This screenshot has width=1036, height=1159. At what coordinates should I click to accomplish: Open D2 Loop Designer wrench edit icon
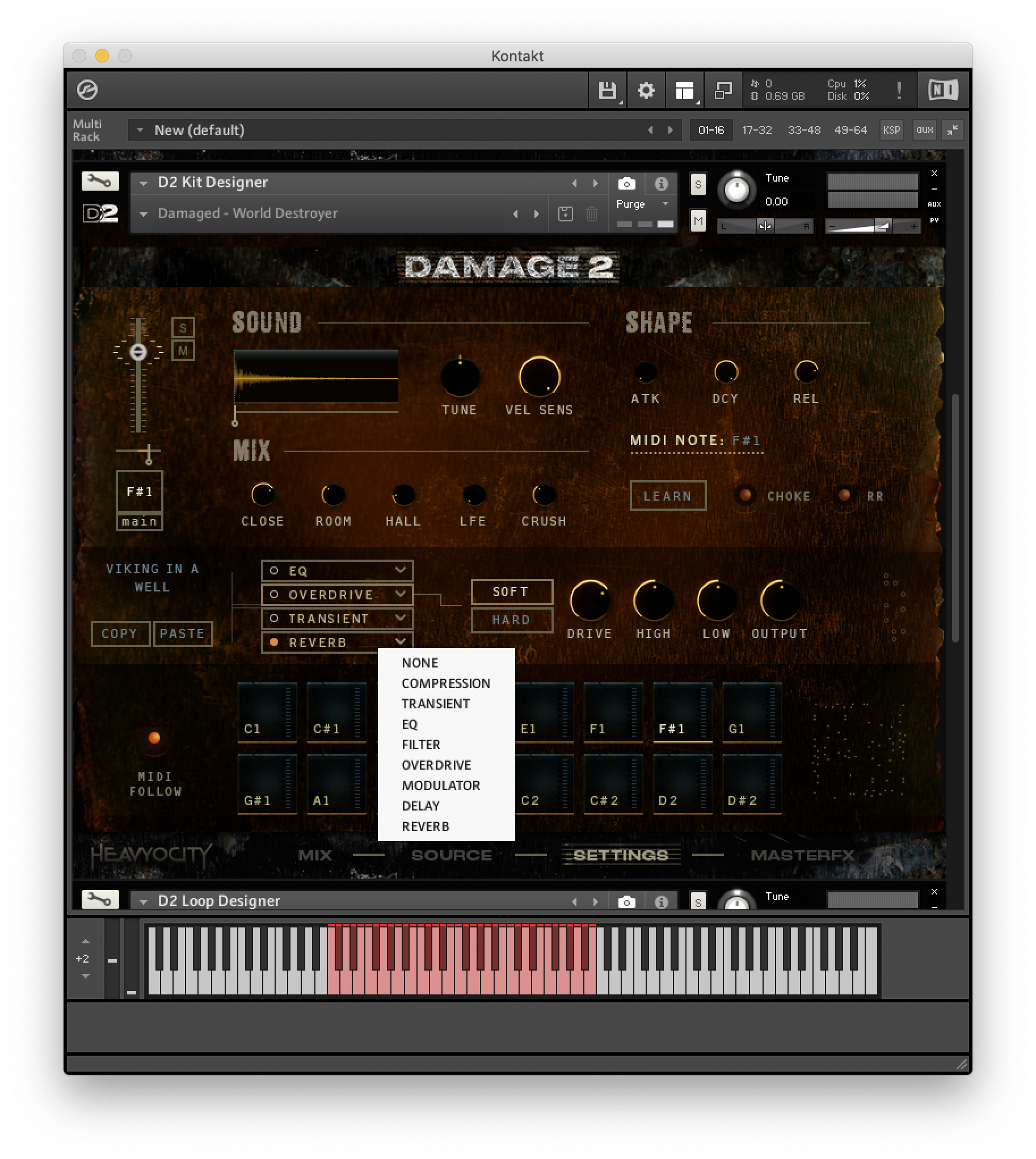[100, 900]
